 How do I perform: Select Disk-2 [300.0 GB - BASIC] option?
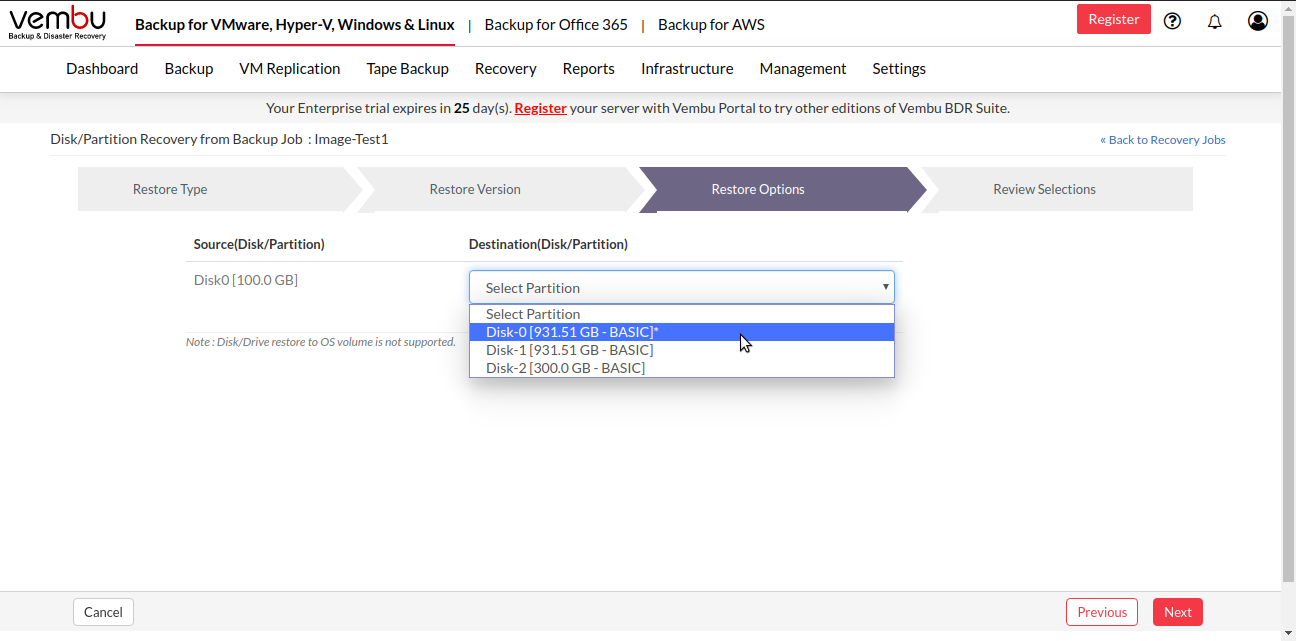pyautogui.click(x=682, y=368)
